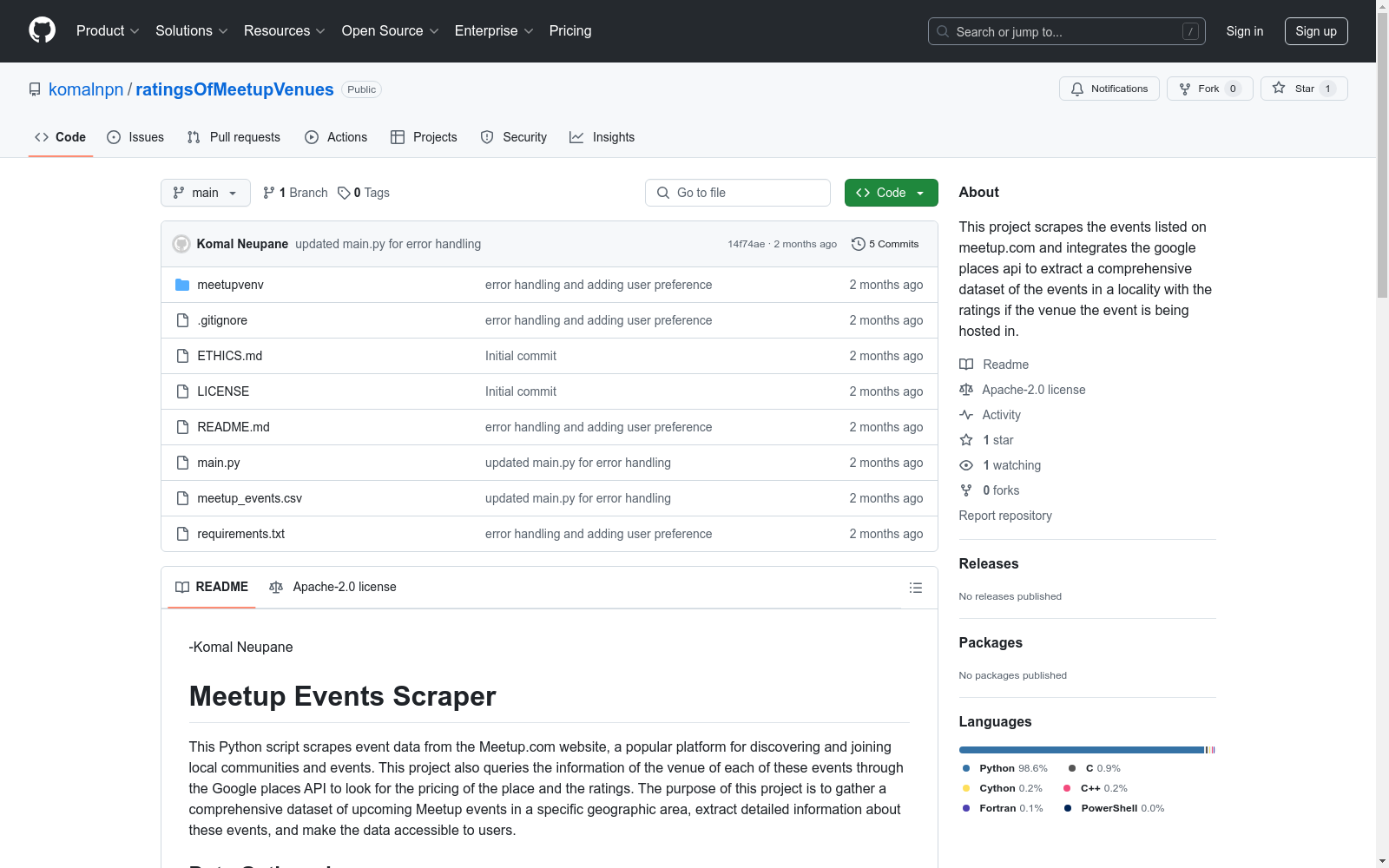
Task: Expand the Resources menu
Action: (x=285, y=31)
